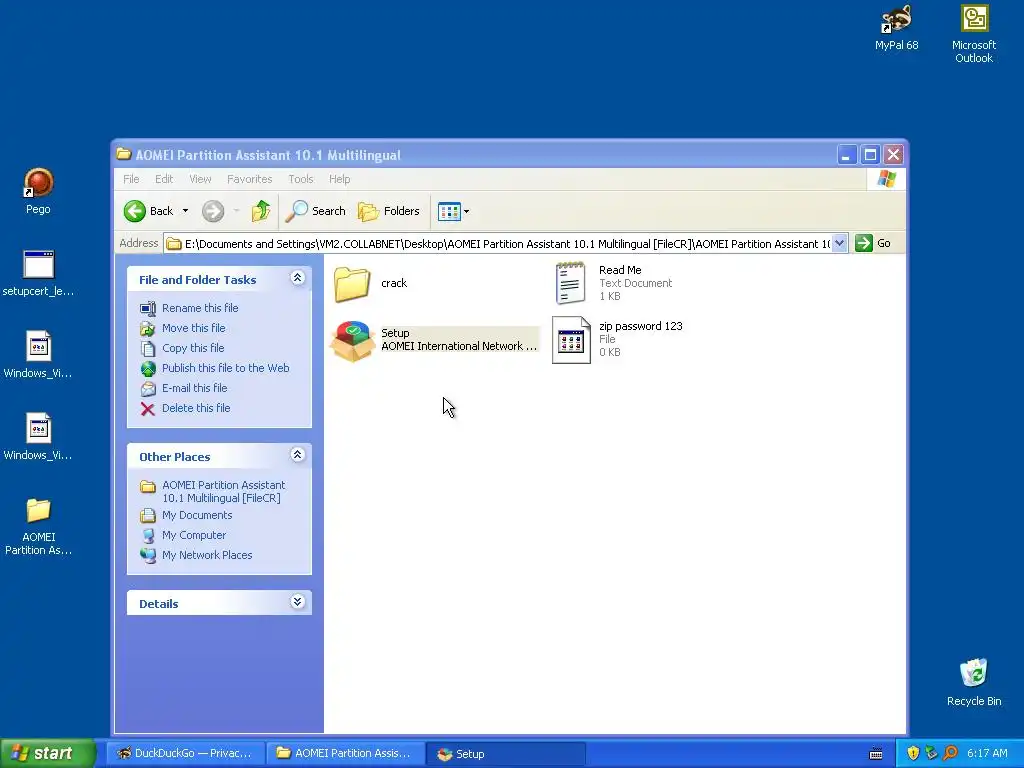This screenshot has width=1024, height=768.
Task: Click the red X delete icon
Action: point(148,409)
